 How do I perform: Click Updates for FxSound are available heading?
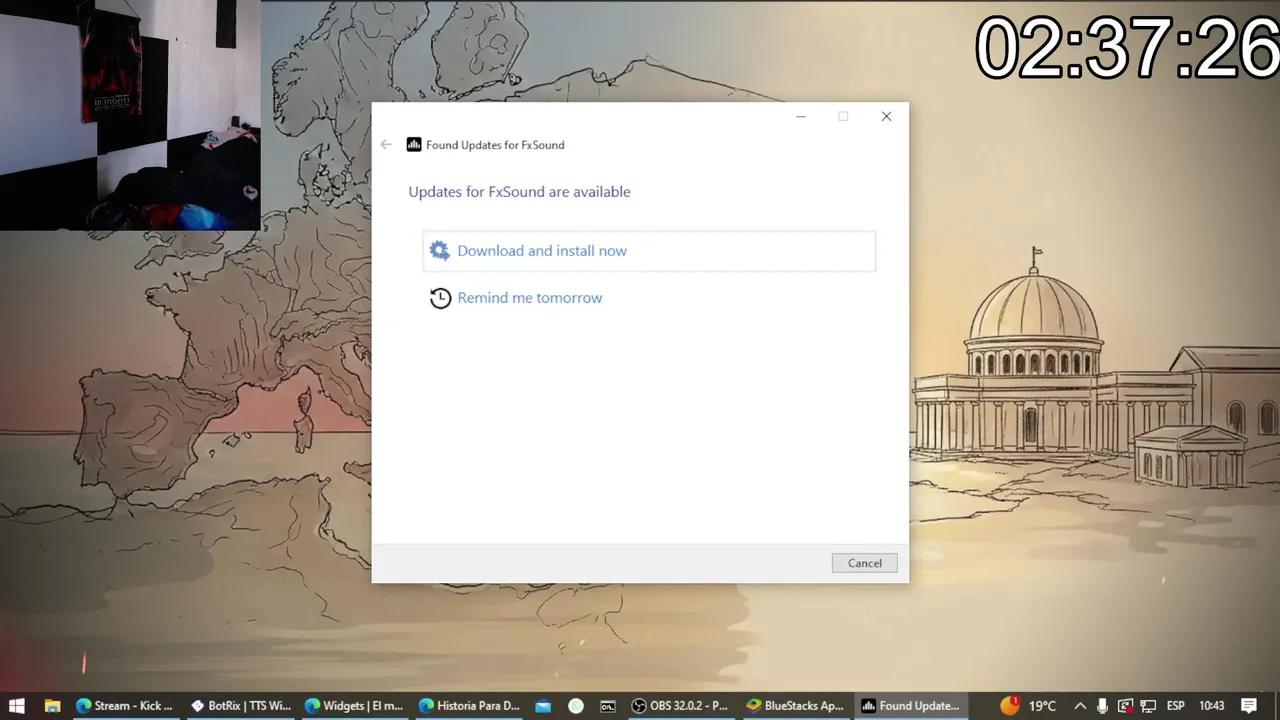[519, 192]
